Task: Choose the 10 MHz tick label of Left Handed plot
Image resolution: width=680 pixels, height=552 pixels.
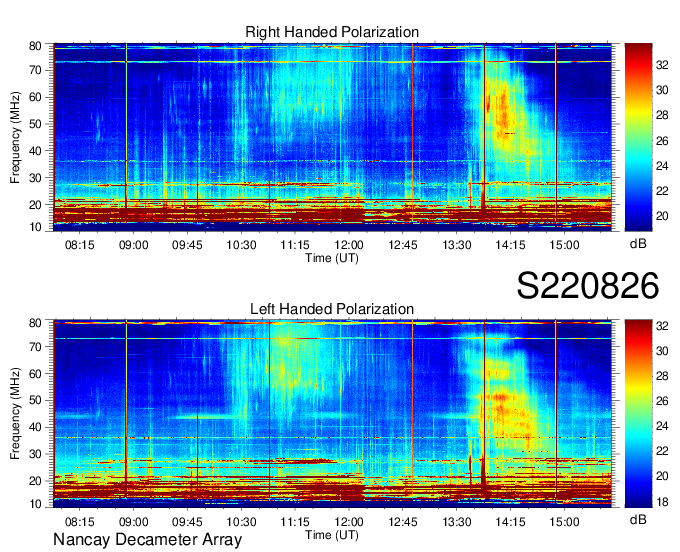Action: 35,504
